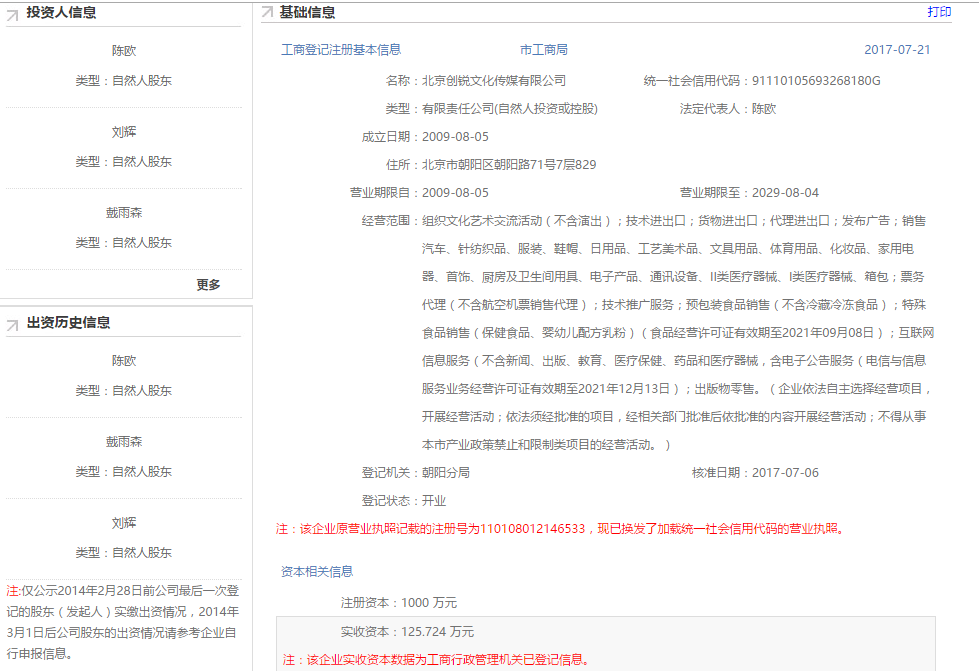Open 更多 to show more investors
Viewport: 979px width, 671px height.
tap(208, 285)
